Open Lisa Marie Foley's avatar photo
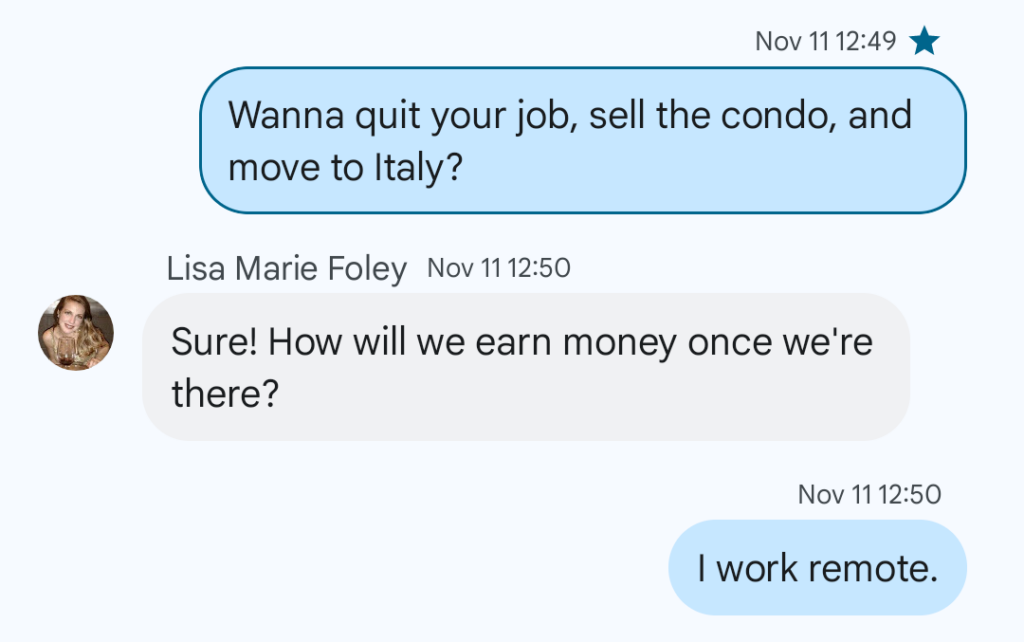 coord(76,332)
